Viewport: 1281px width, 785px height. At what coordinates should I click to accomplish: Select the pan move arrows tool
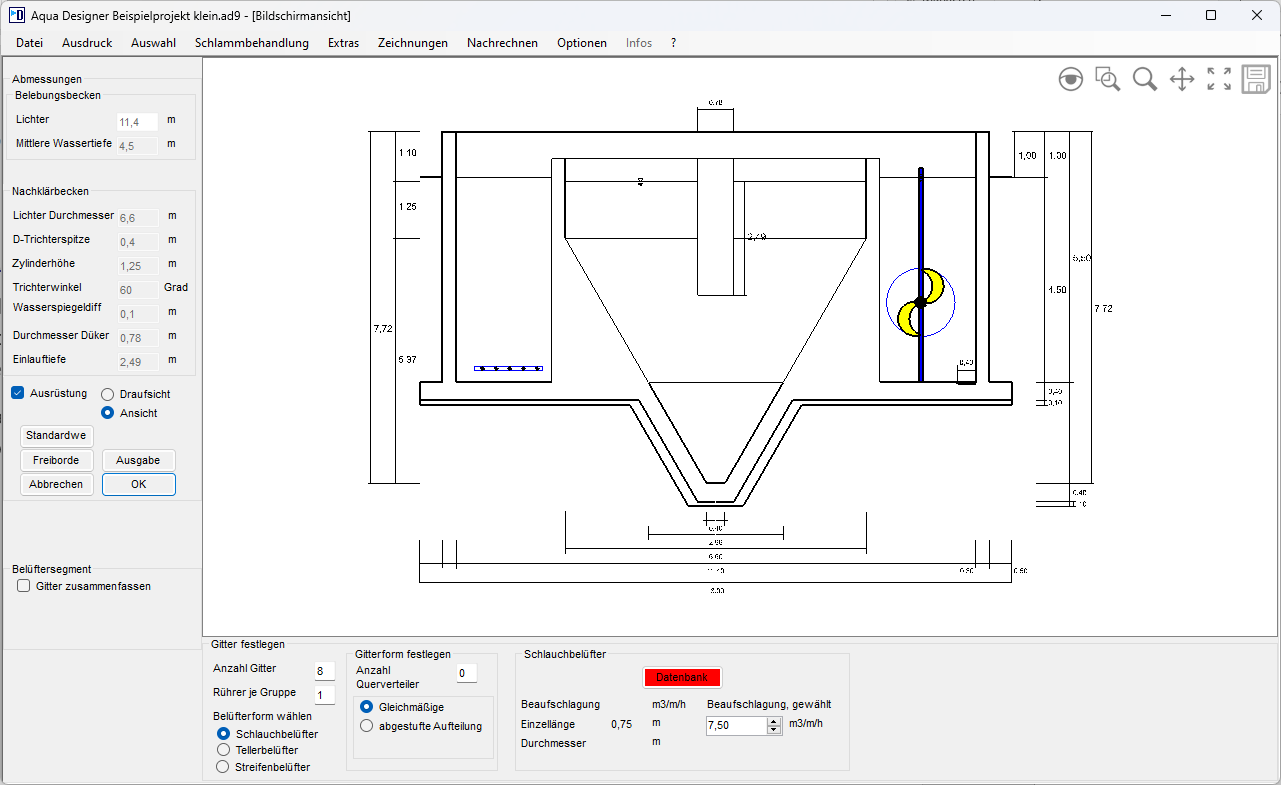pyautogui.click(x=1182, y=80)
